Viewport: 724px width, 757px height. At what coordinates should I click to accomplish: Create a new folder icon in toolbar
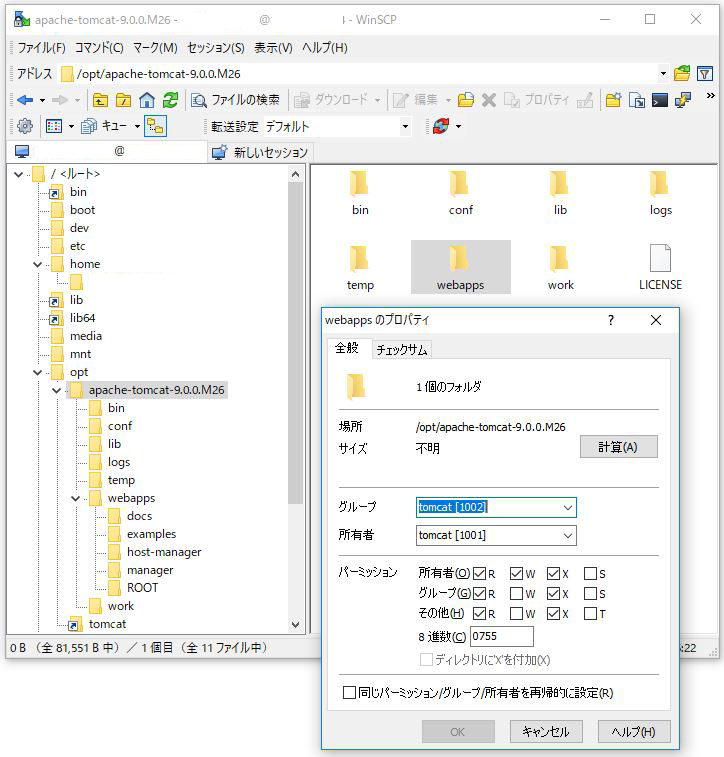(613, 100)
